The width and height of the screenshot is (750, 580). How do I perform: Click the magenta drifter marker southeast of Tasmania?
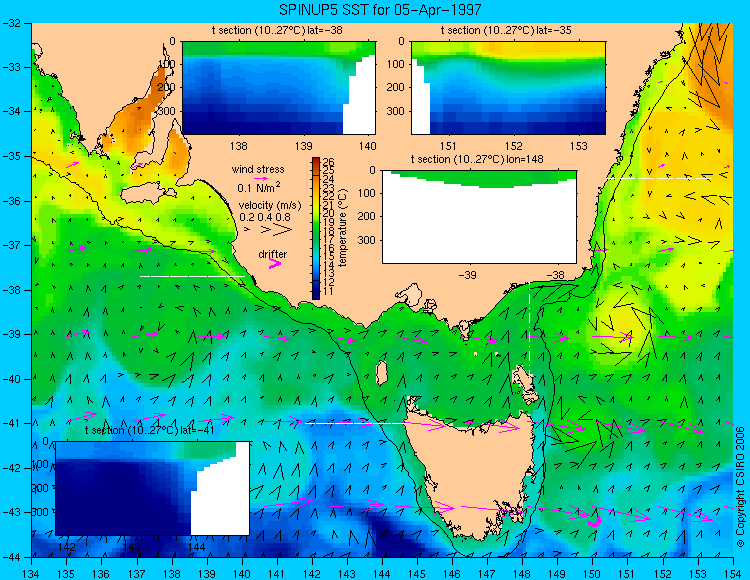[x=594, y=522]
